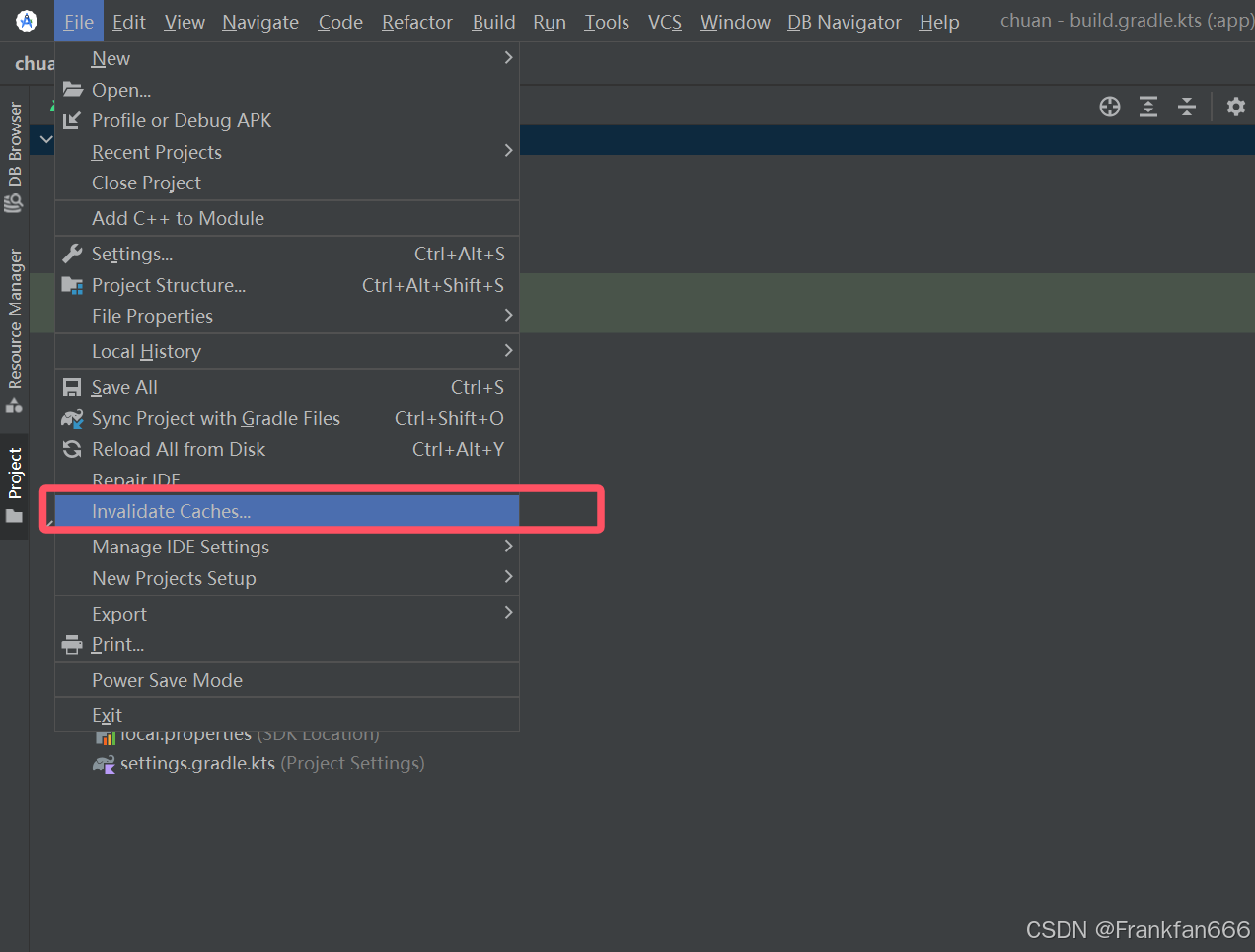Click the Select Opened File crosshair icon

(1109, 107)
